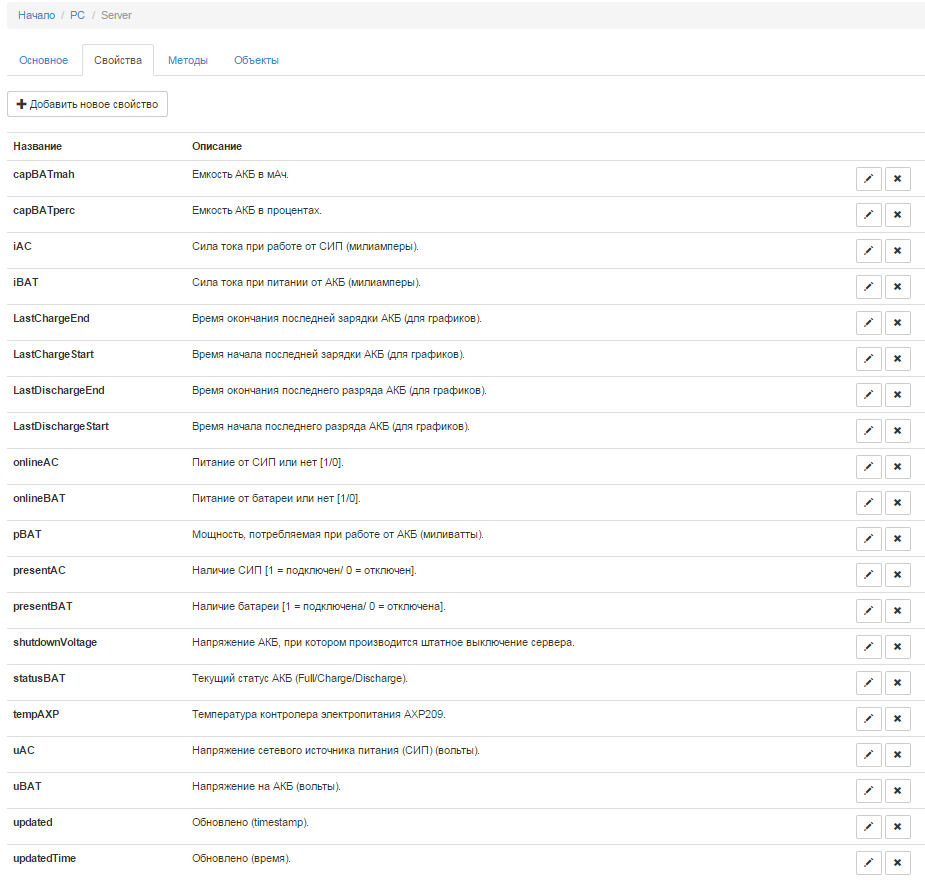Click the pencil edit icon for capBATmah
Screen dimensions: 925x886
(x=869, y=179)
